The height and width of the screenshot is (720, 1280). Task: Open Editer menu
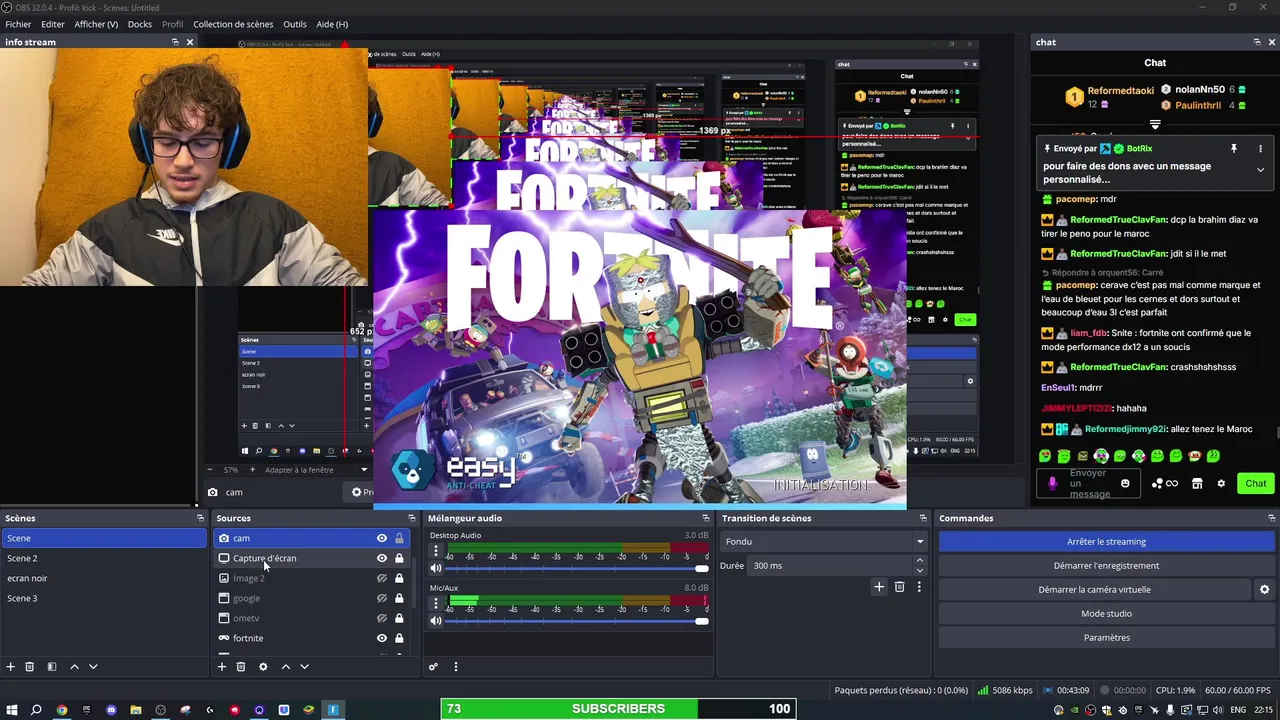(x=53, y=24)
